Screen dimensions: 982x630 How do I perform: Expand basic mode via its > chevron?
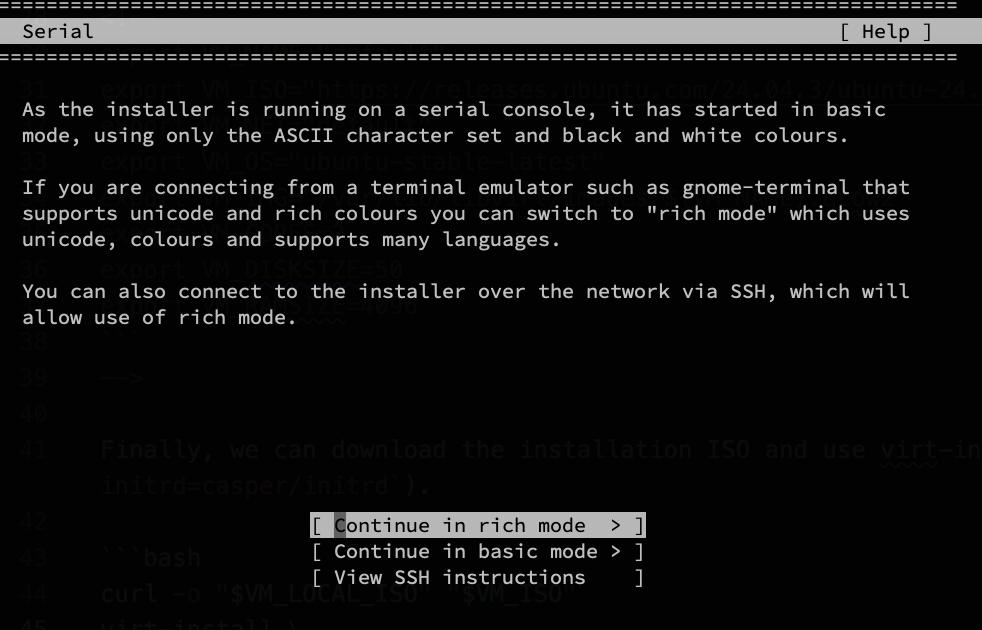coord(616,551)
